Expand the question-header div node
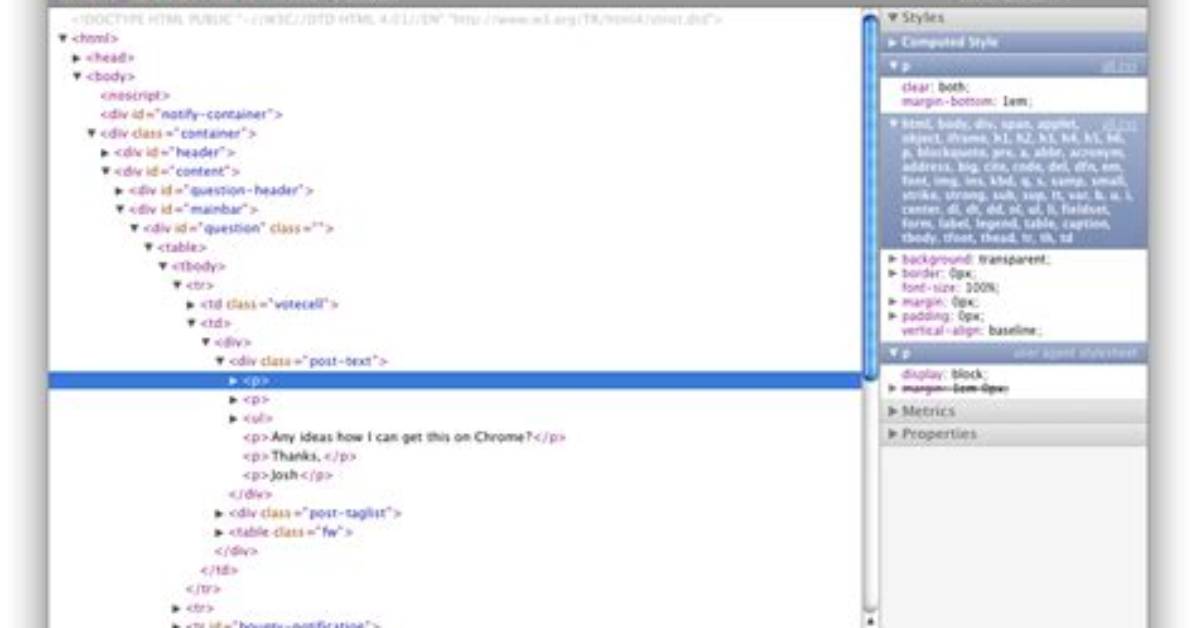This screenshot has height=628, width=1196. click(x=120, y=191)
